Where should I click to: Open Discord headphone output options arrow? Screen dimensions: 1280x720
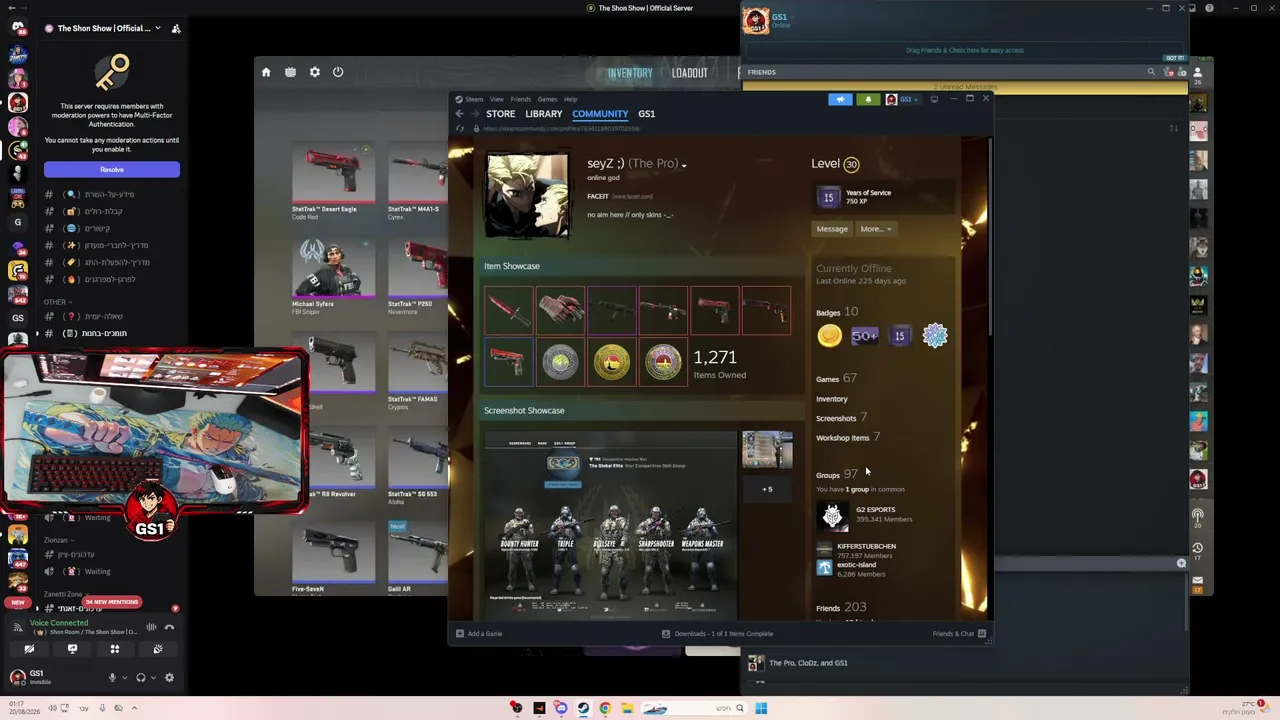click(x=153, y=677)
